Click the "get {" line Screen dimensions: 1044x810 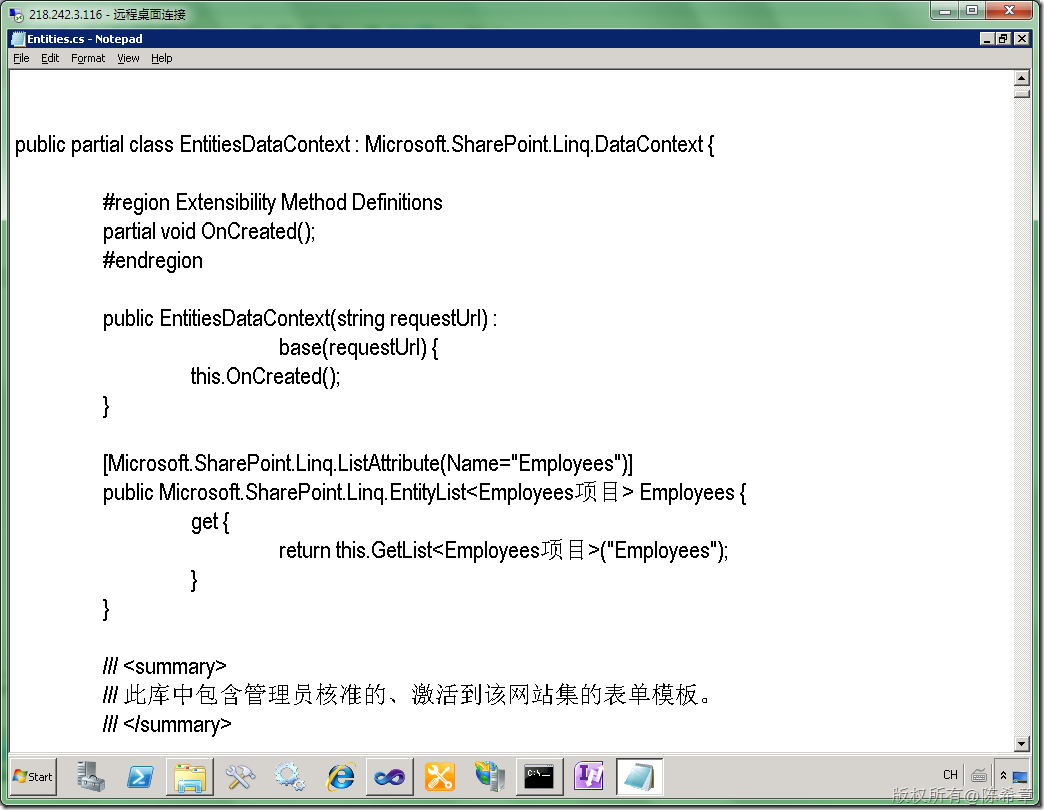click(210, 522)
